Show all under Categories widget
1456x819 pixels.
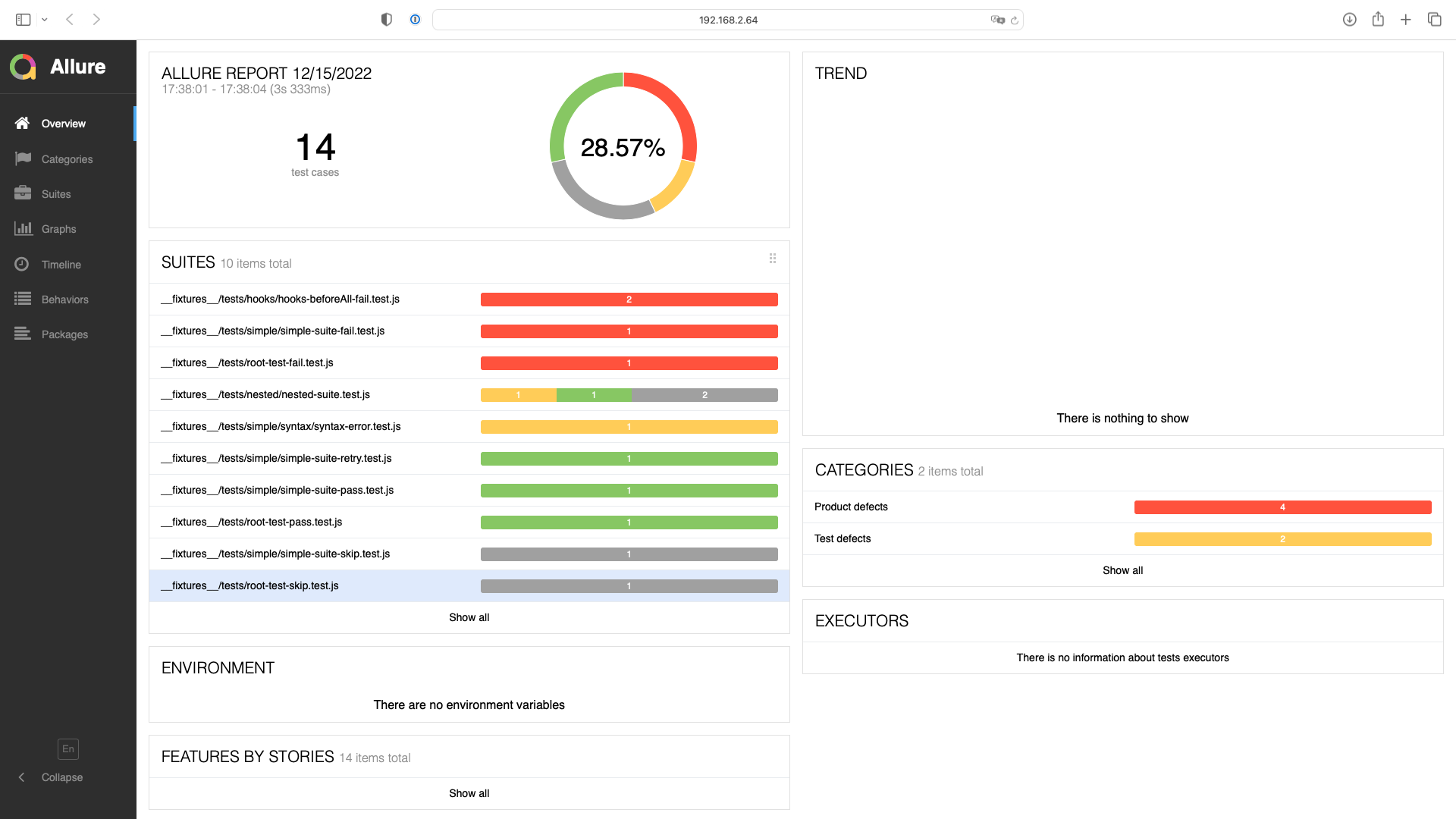point(1122,570)
